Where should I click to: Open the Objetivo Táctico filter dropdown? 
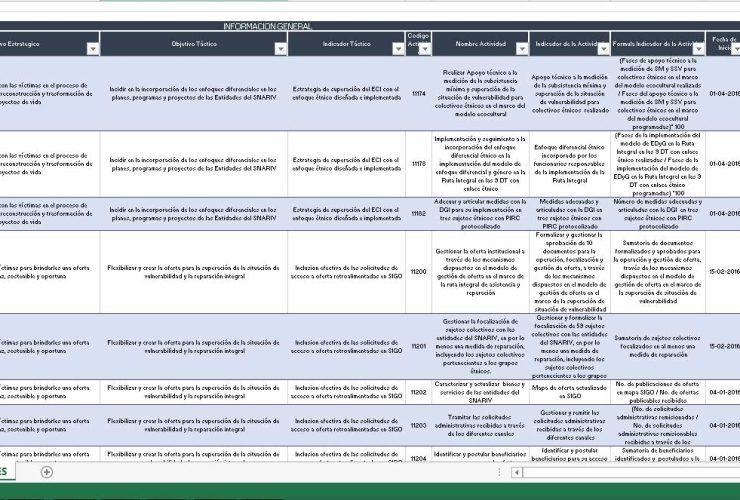[x=281, y=49]
